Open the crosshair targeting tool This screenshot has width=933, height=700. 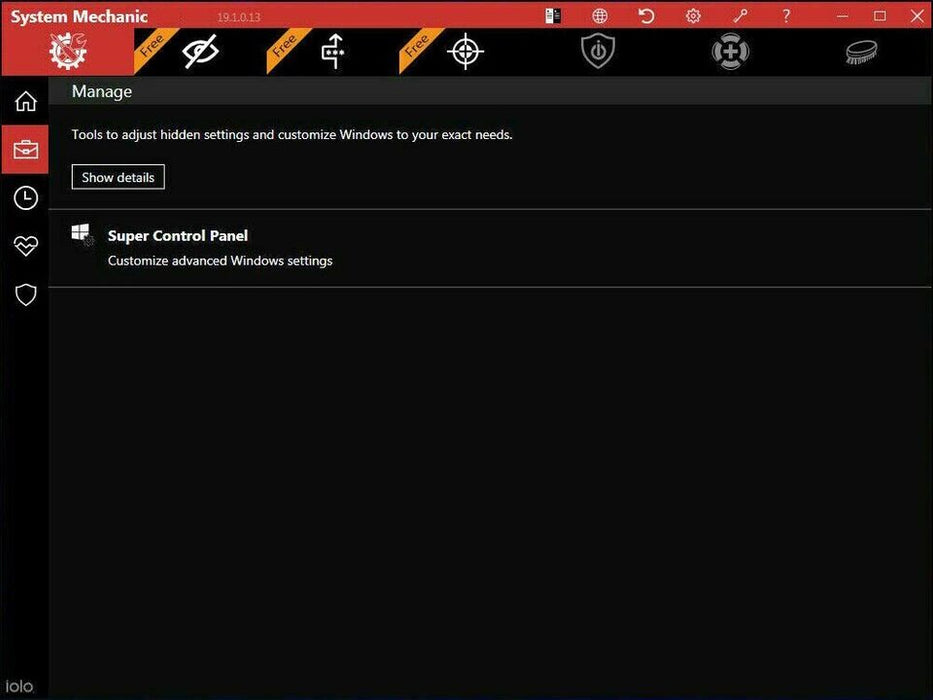click(x=464, y=51)
